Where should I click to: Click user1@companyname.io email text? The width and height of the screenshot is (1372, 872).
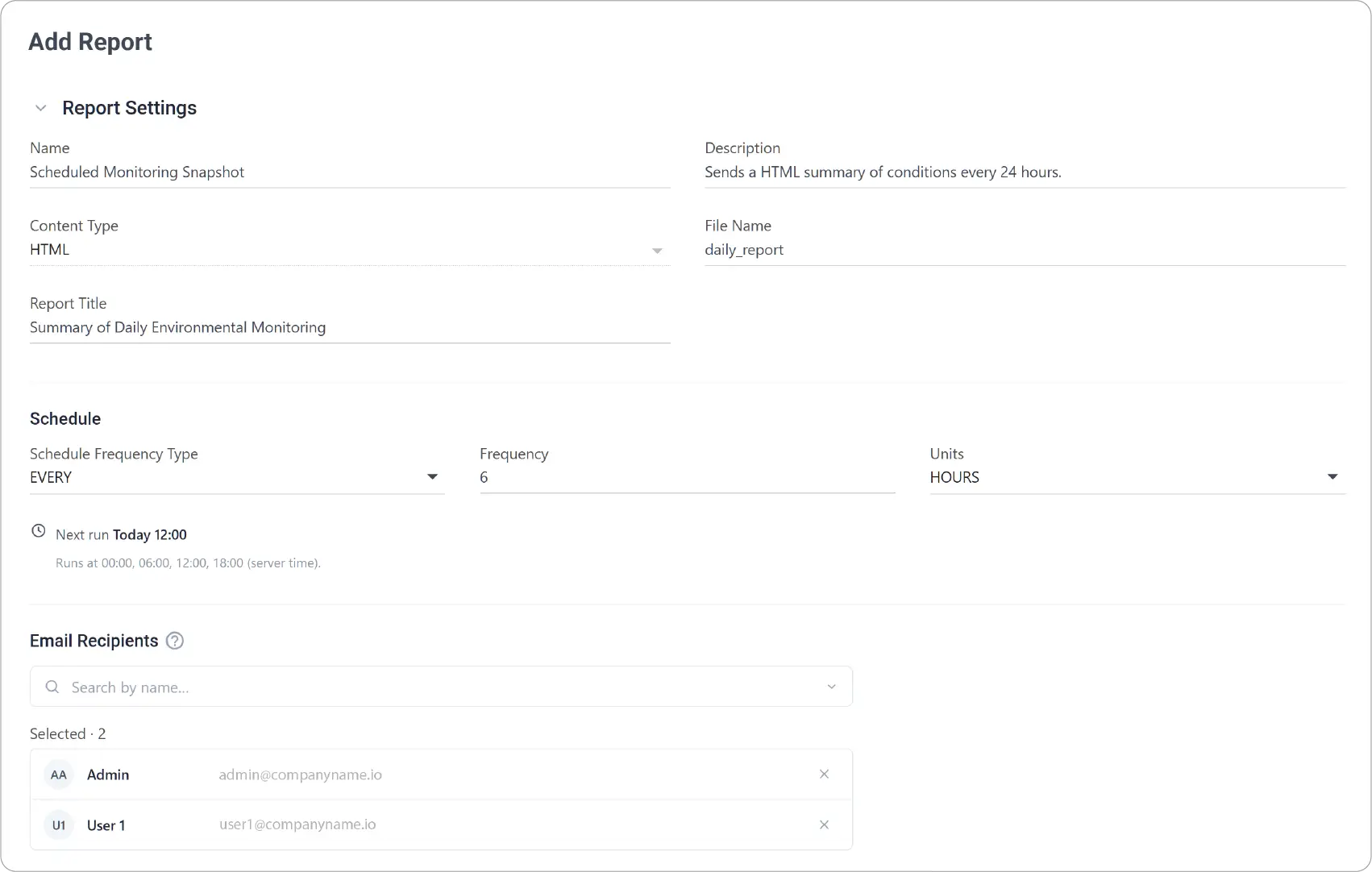click(x=297, y=824)
